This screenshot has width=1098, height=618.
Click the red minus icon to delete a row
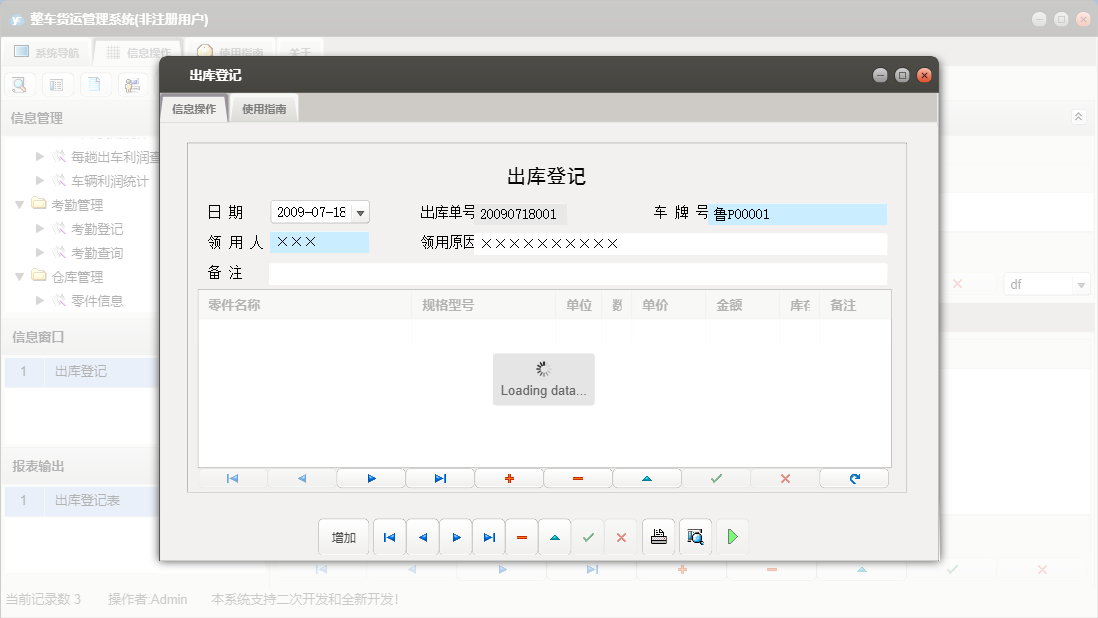pos(577,478)
